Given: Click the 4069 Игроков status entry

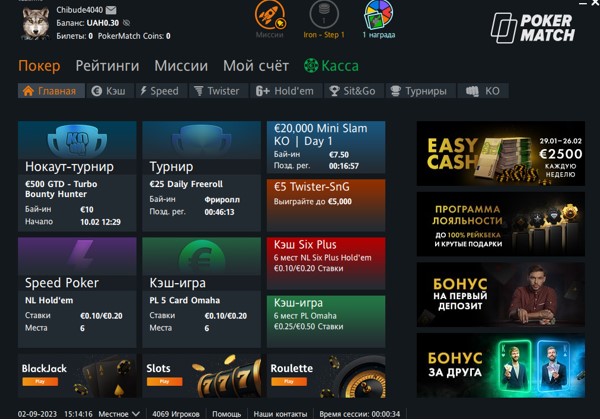Looking at the screenshot, I should click(176, 414).
